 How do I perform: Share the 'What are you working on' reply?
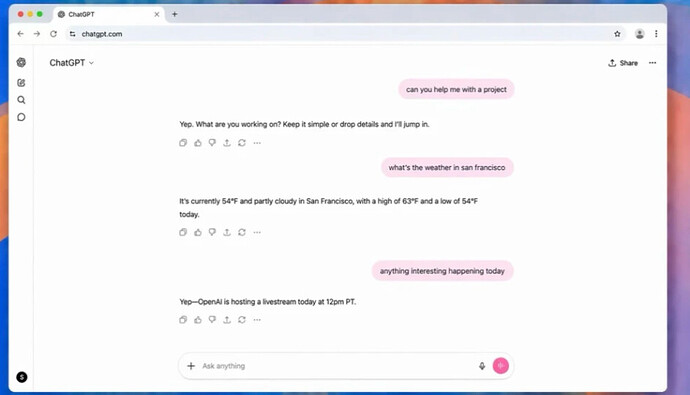tap(227, 143)
